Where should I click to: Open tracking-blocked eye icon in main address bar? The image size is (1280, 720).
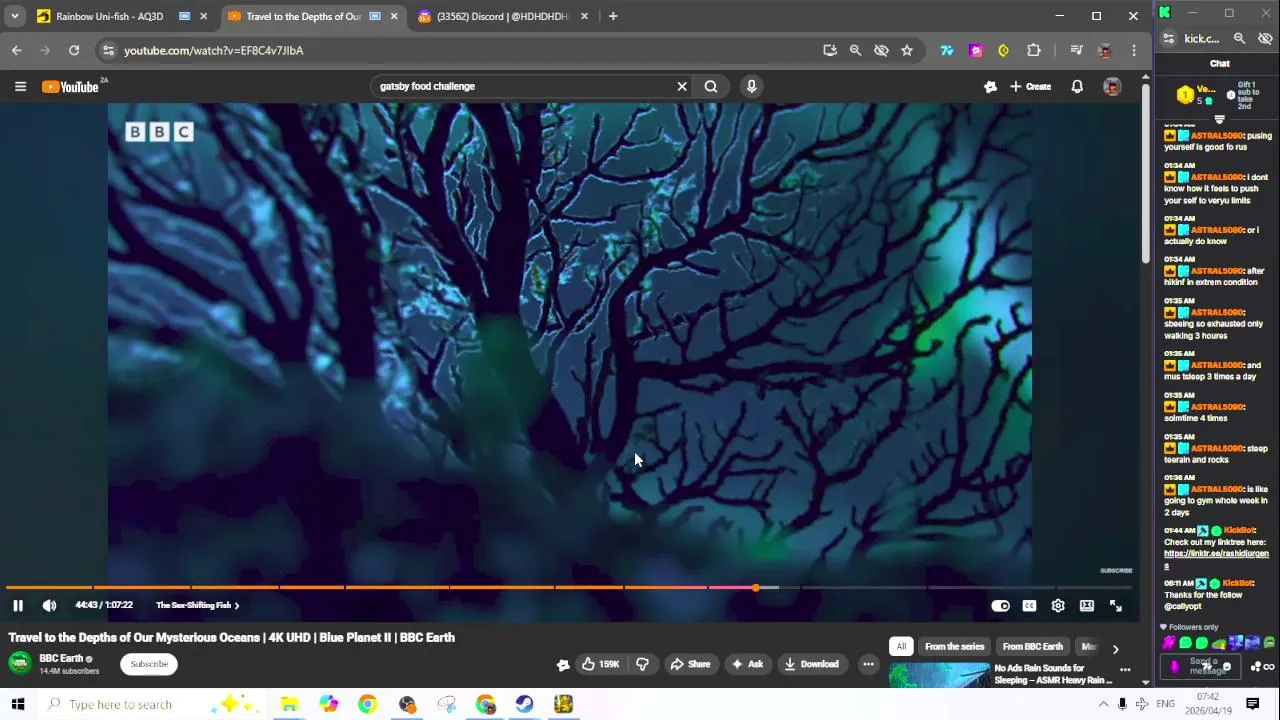coord(881,50)
